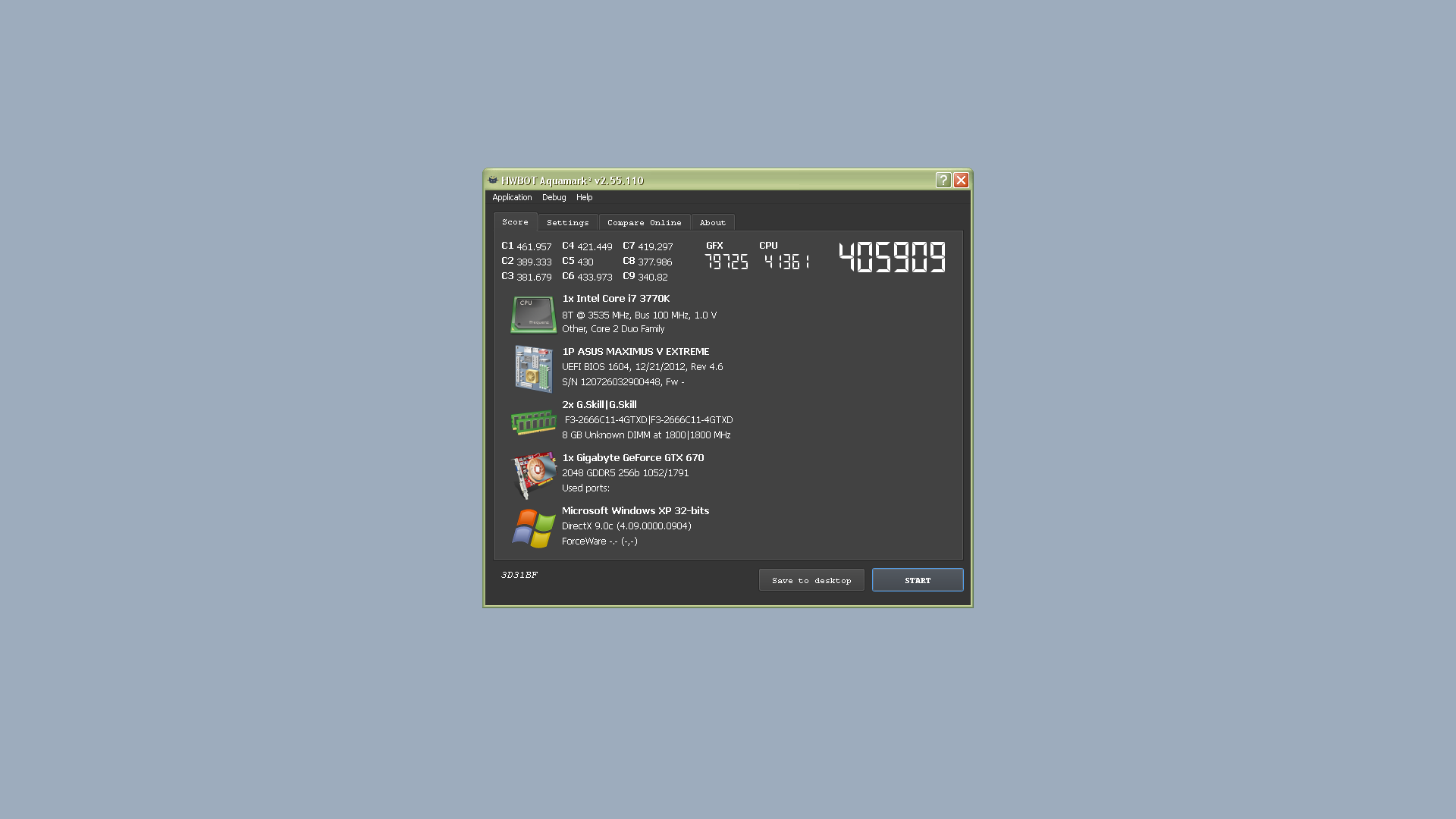Switch to the Score tab
This screenshot has height=819, width=1456.
516,221
